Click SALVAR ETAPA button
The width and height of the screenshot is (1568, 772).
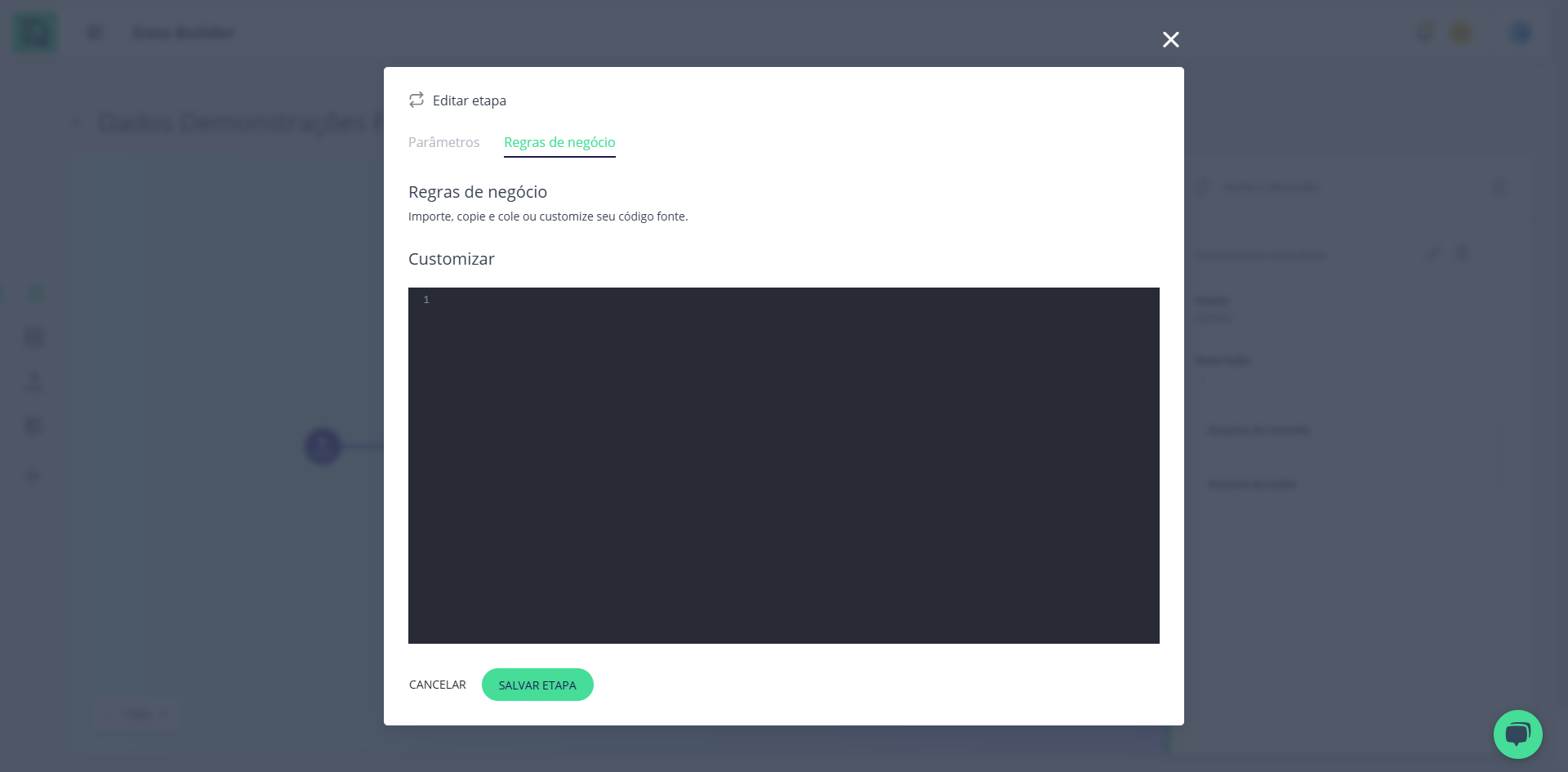(x=537, y=685)
